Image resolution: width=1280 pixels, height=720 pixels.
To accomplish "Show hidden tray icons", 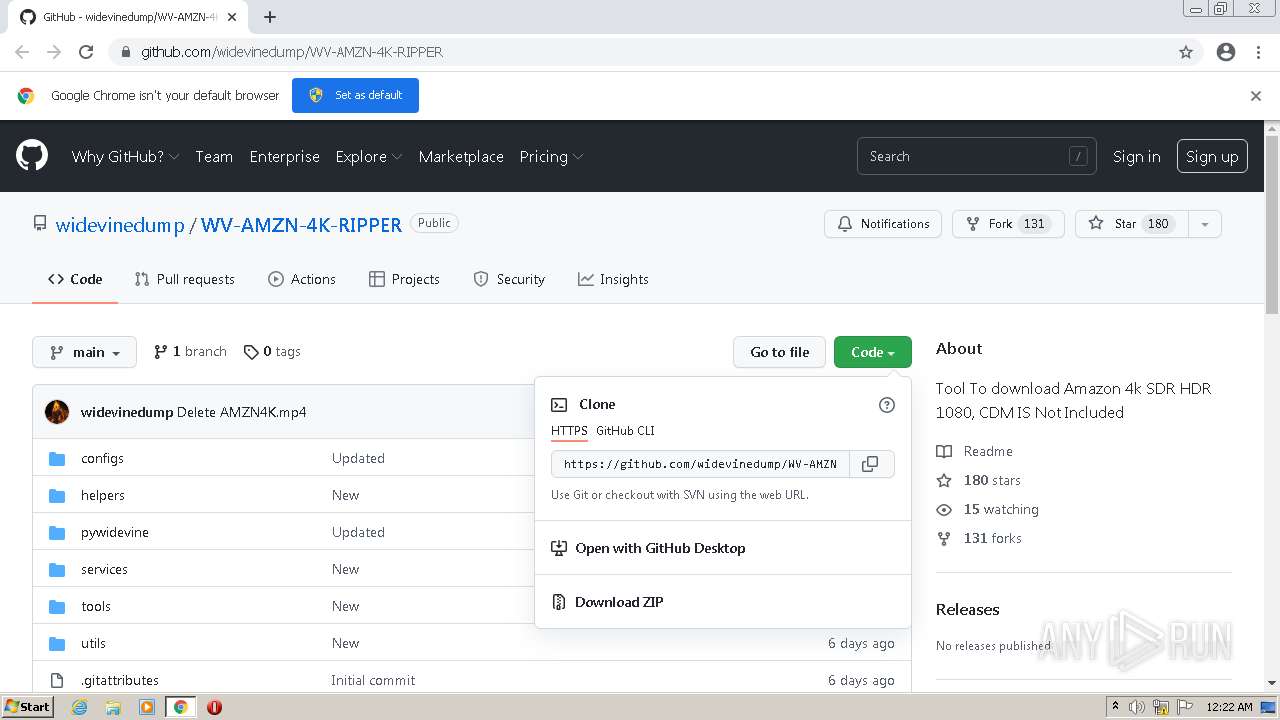I will 1115,706.
